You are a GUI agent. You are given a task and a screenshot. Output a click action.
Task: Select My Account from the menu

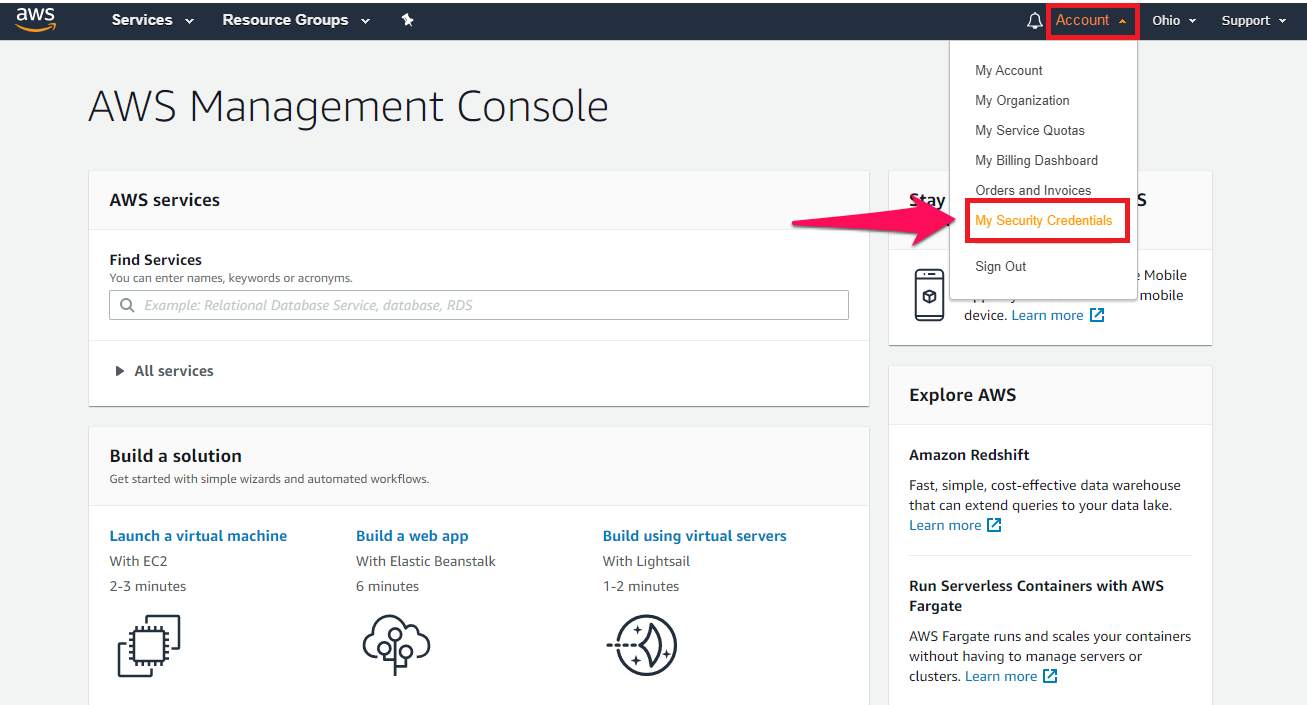point(1009,70)
